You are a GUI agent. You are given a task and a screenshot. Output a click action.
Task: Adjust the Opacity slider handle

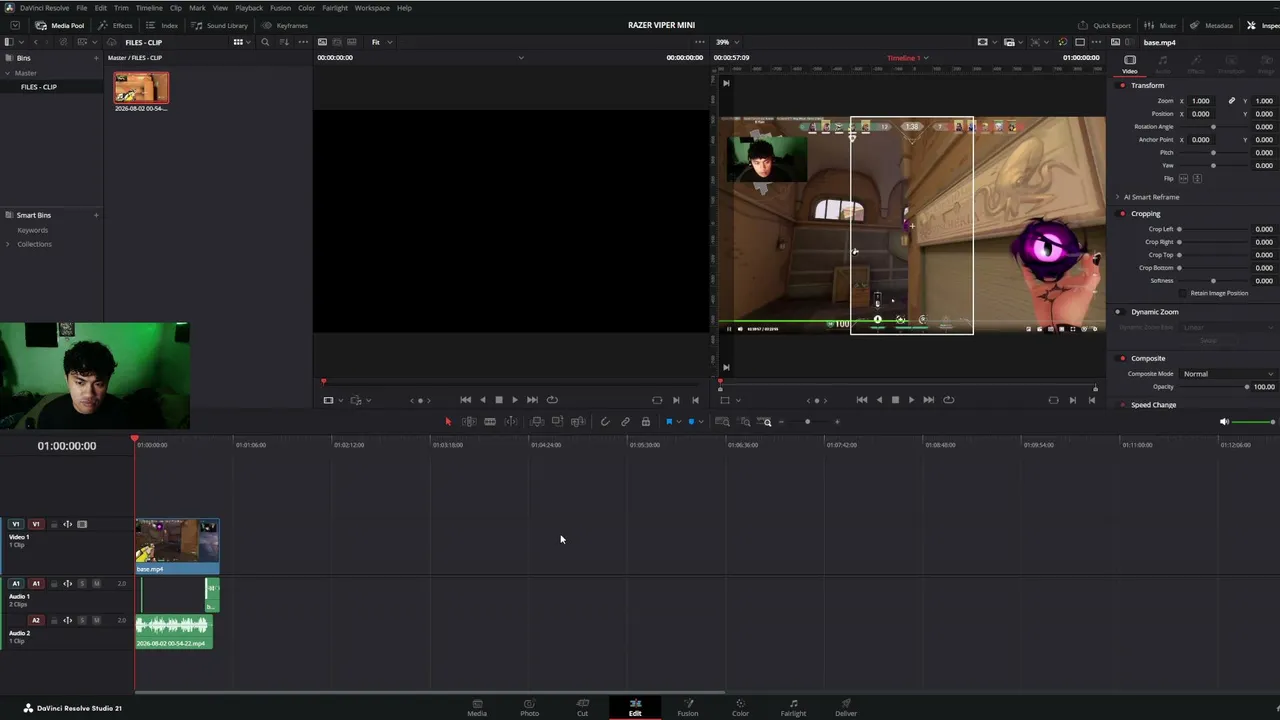tap(1247, 387)
